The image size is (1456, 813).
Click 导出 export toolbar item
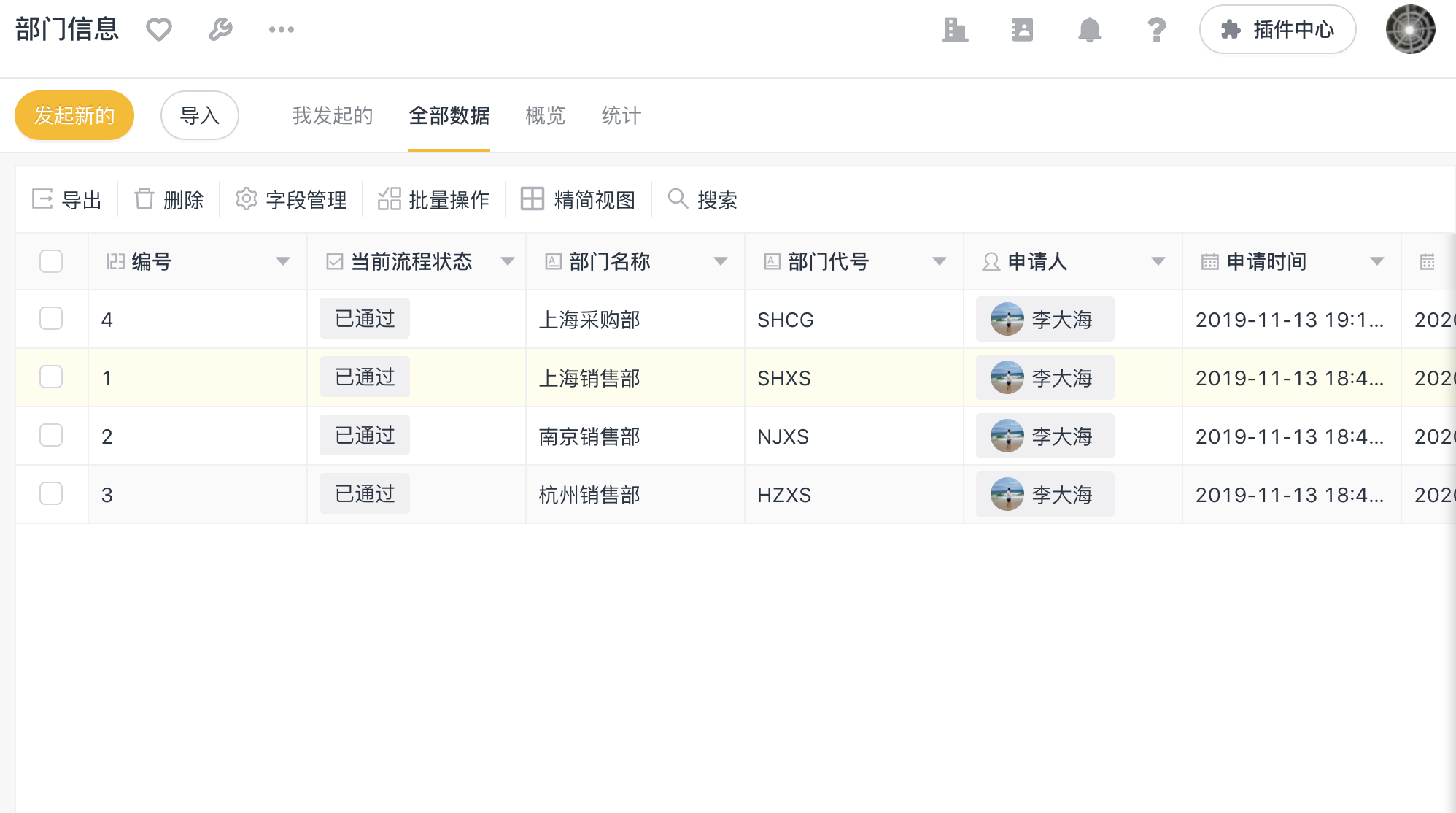click(66, 199)
